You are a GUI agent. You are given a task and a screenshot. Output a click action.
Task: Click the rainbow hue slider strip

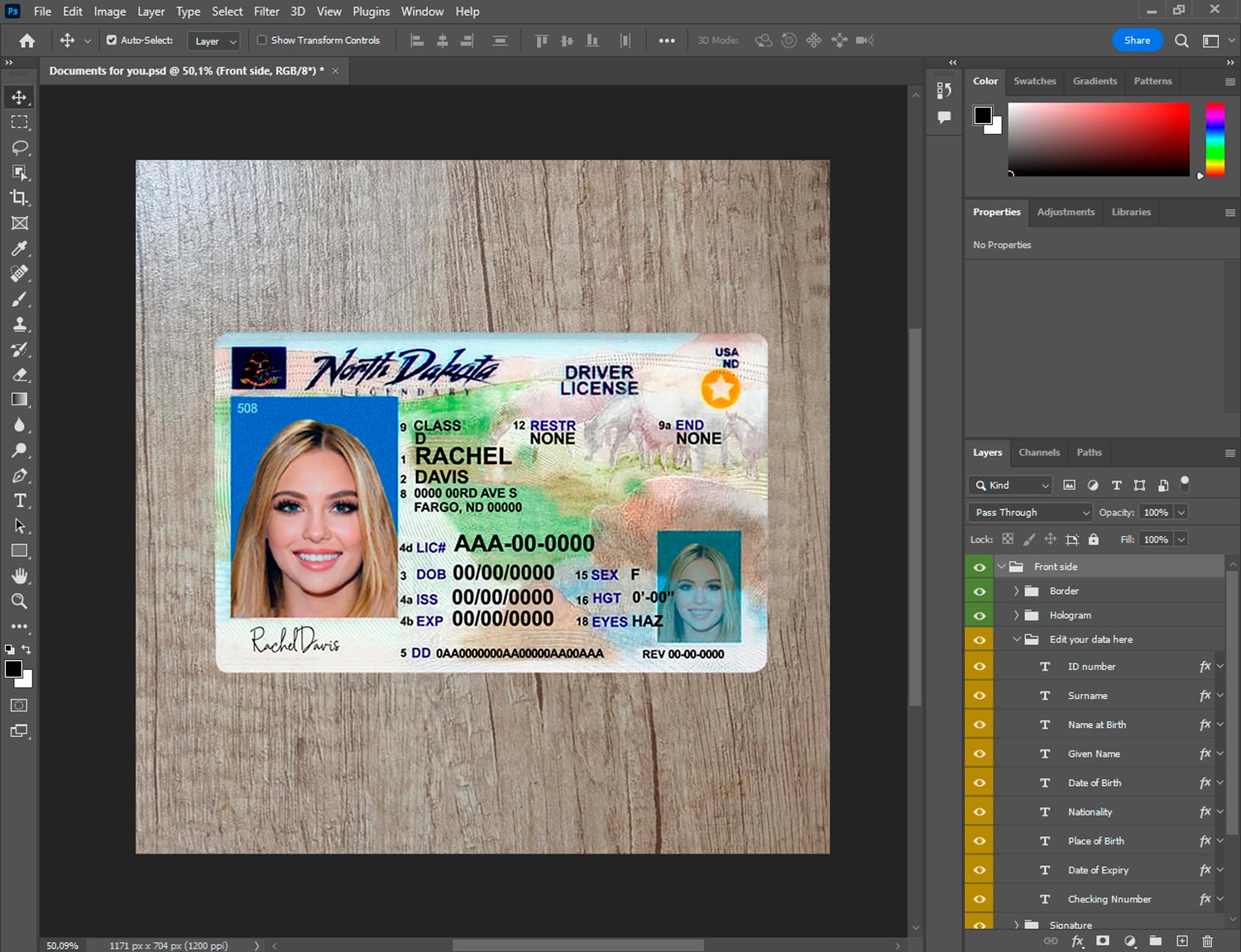click(1215, 139)
